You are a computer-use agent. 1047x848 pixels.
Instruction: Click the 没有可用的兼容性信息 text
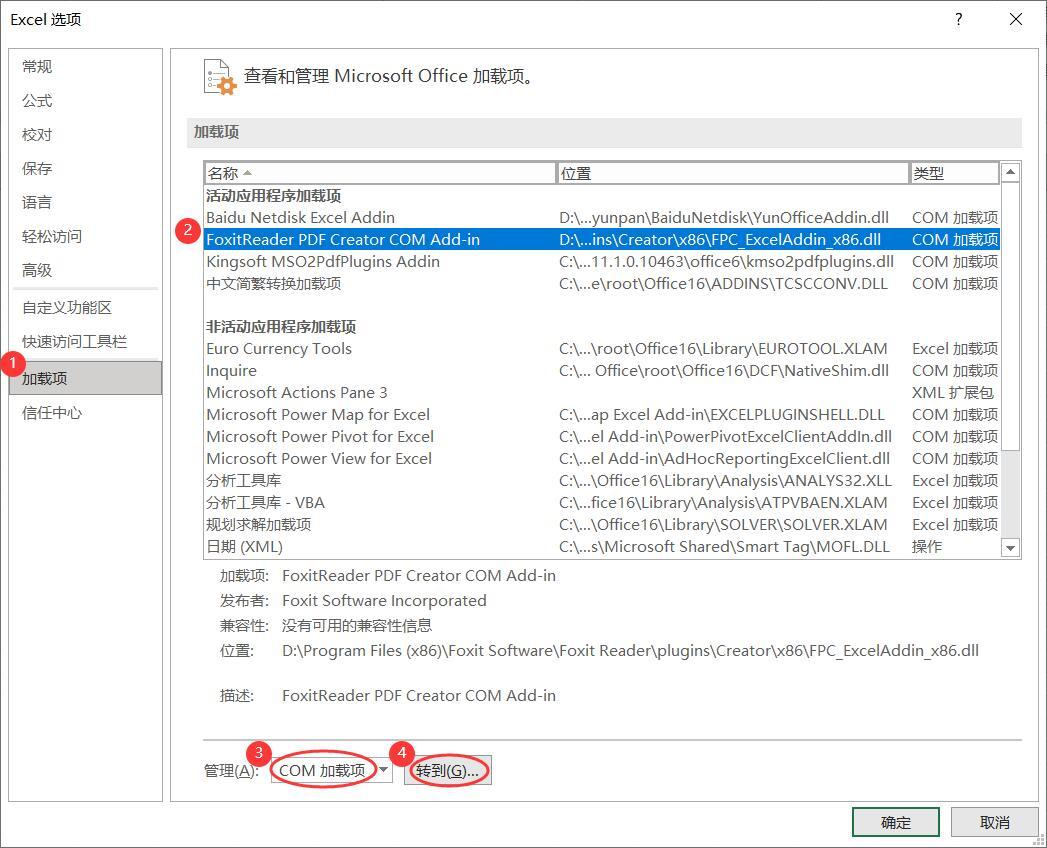click(x=357, y=626)
